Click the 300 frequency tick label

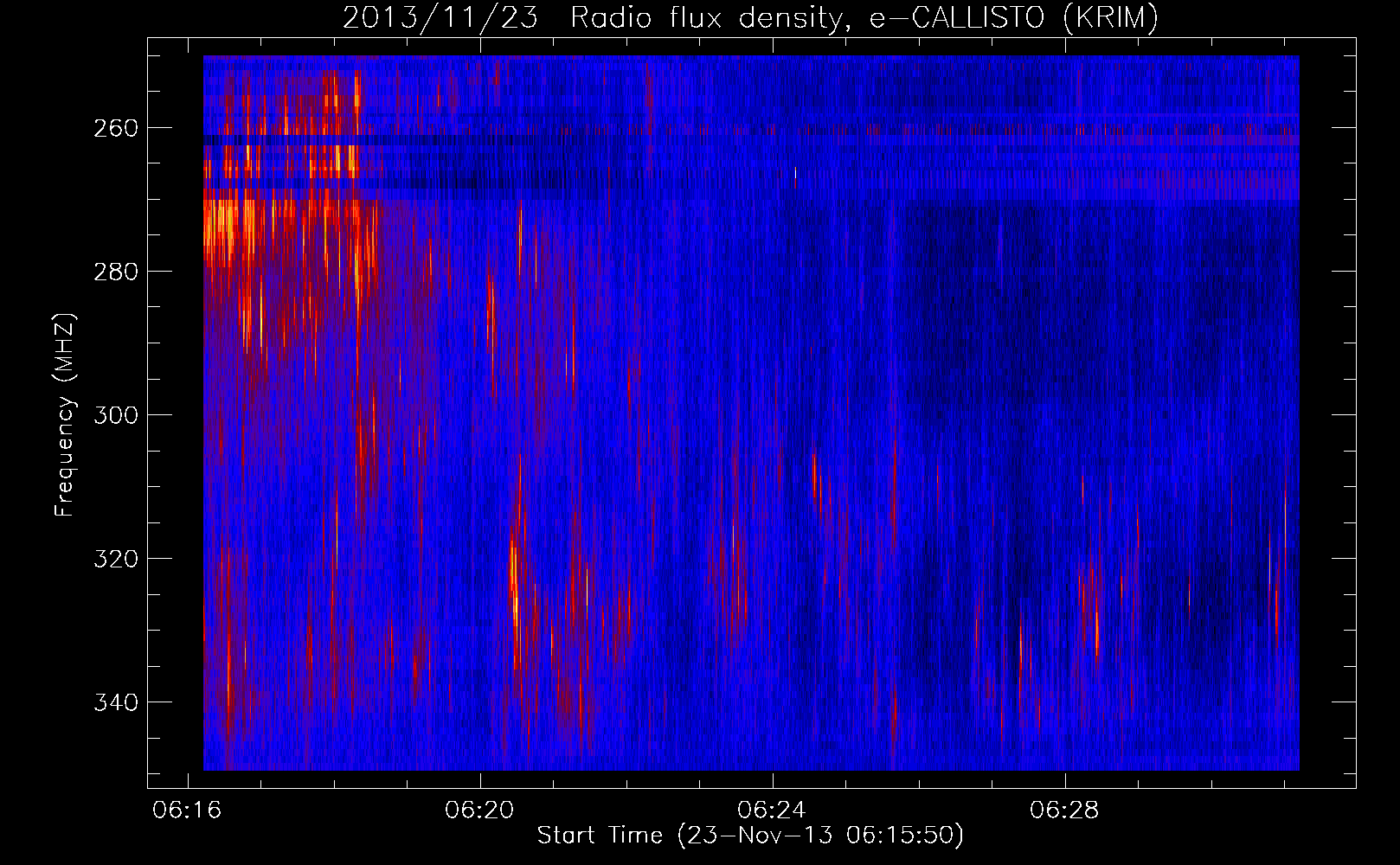click(x=116, y=415)
